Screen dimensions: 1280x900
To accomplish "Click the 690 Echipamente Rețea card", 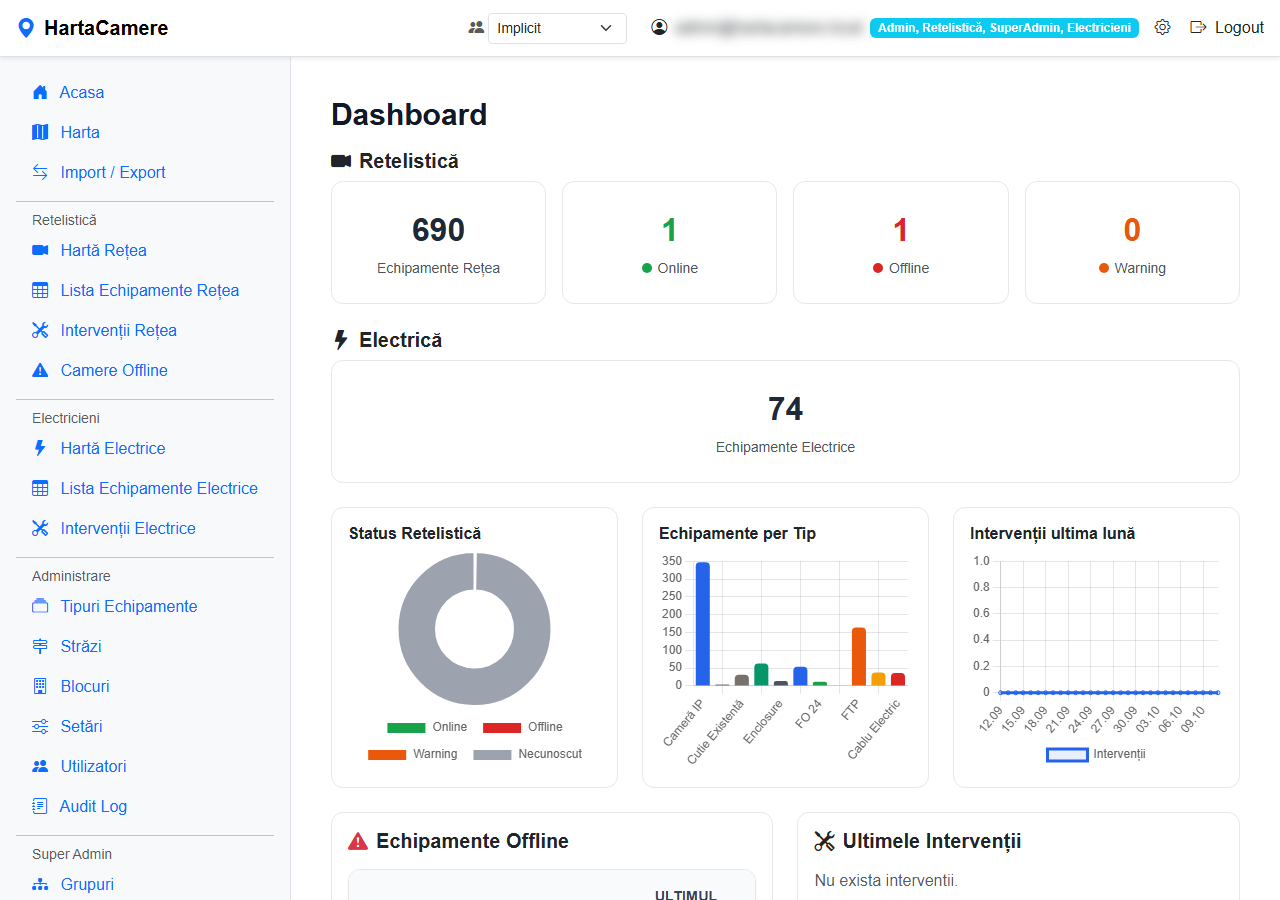I will point(438,242).
